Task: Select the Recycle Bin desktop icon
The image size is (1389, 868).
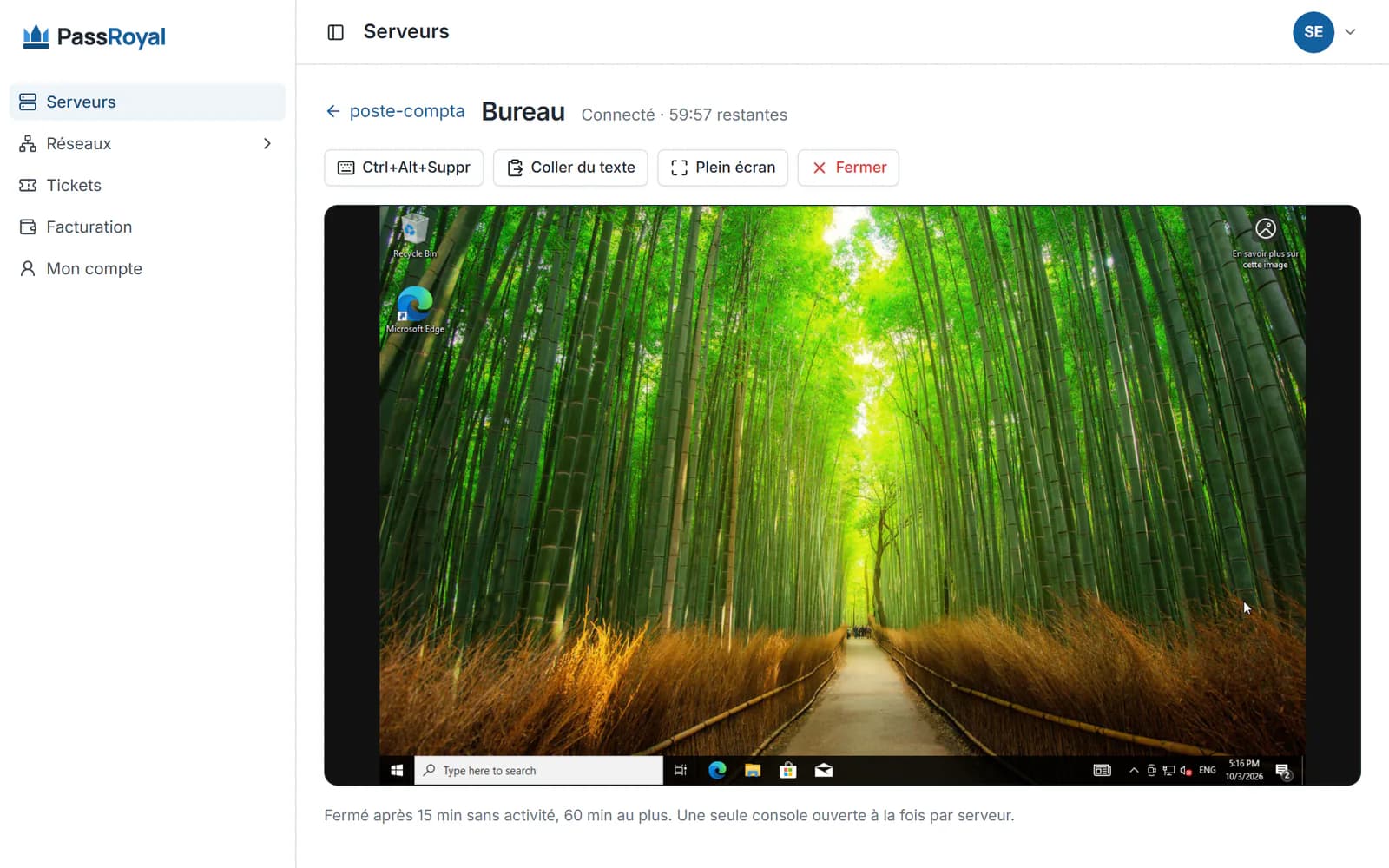Action: [x=415, y=236]
